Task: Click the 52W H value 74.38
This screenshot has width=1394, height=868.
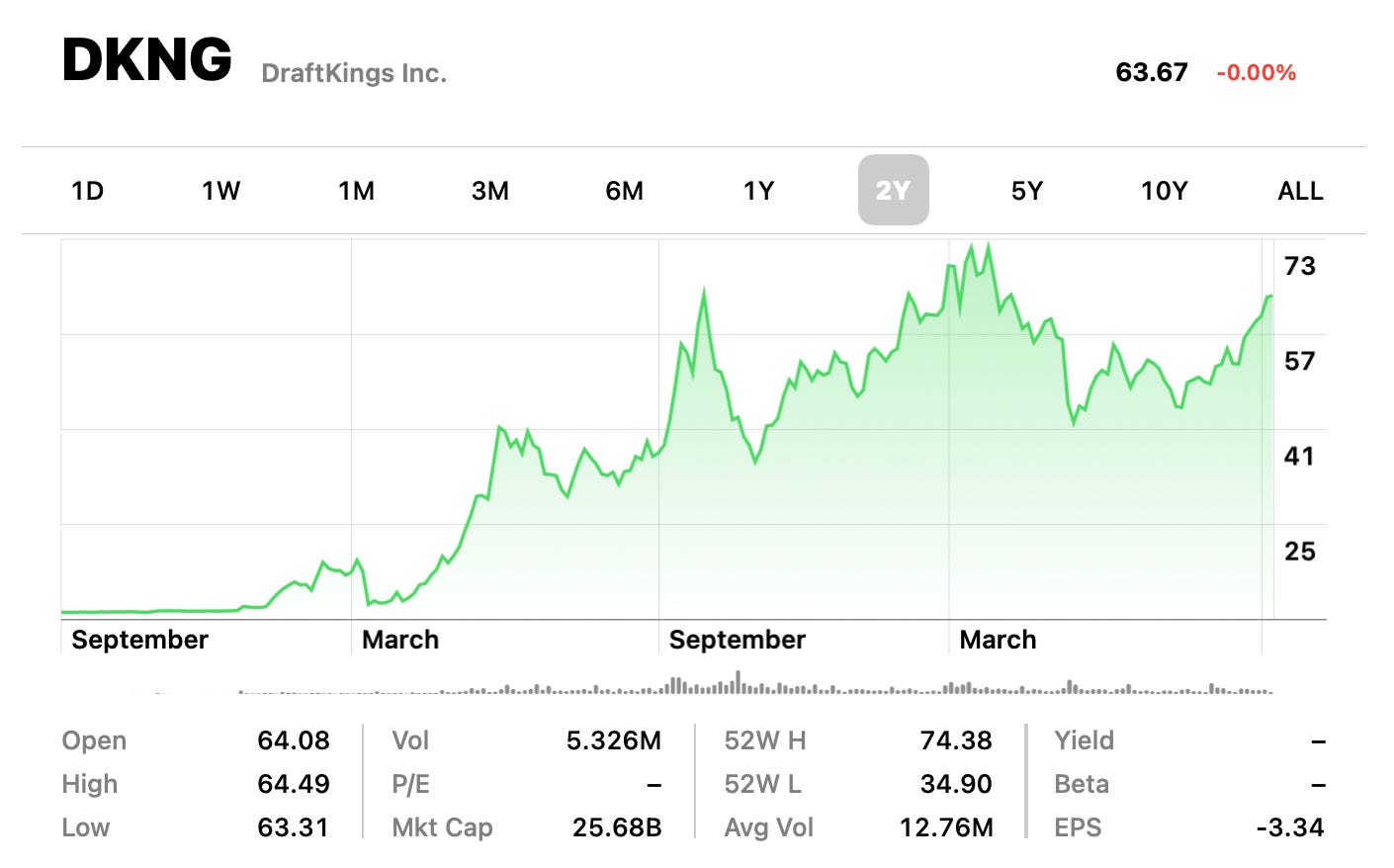Action: click(956, 740)
